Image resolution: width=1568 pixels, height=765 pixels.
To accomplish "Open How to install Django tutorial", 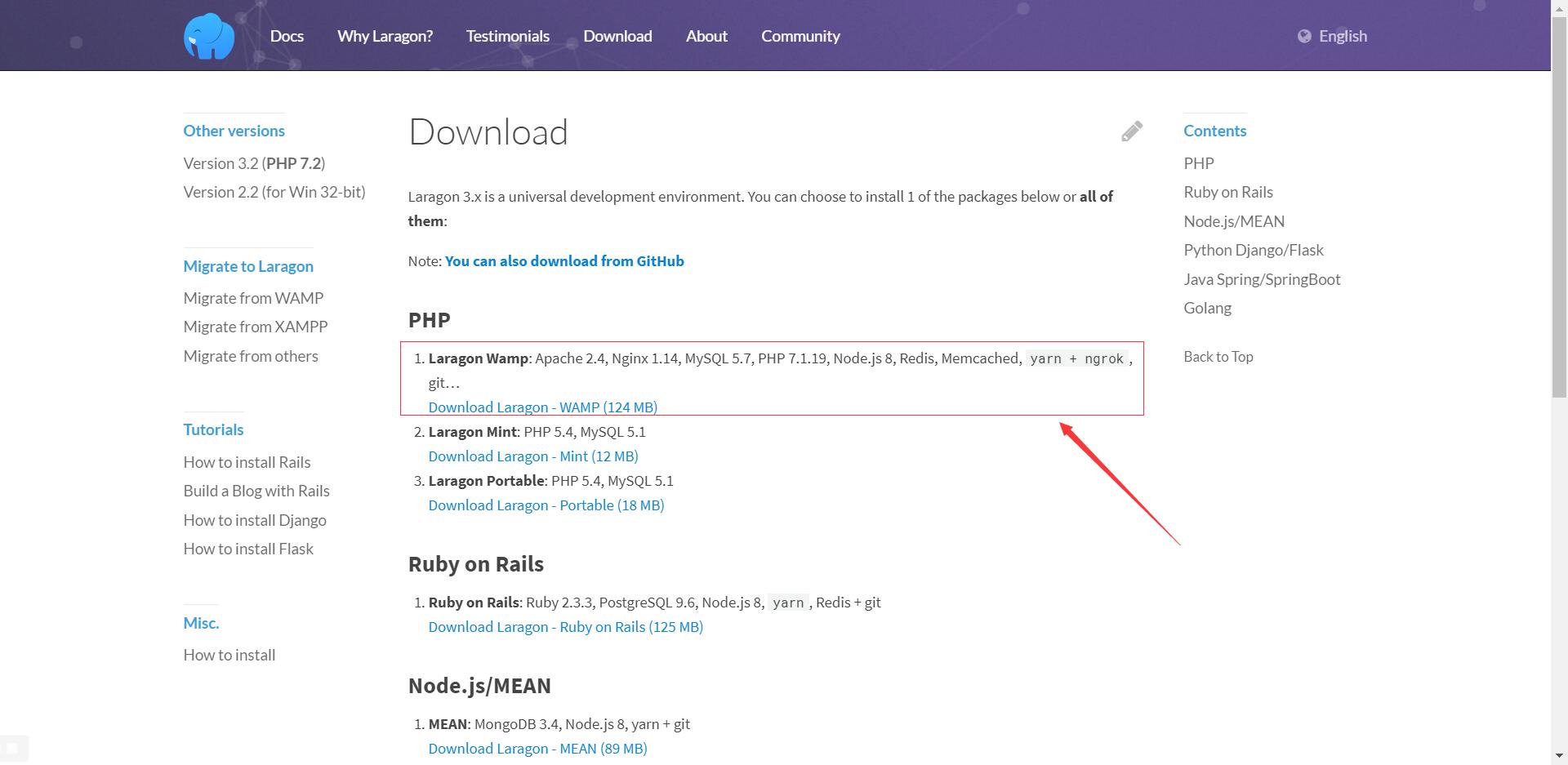I will [x=255, y=520].
